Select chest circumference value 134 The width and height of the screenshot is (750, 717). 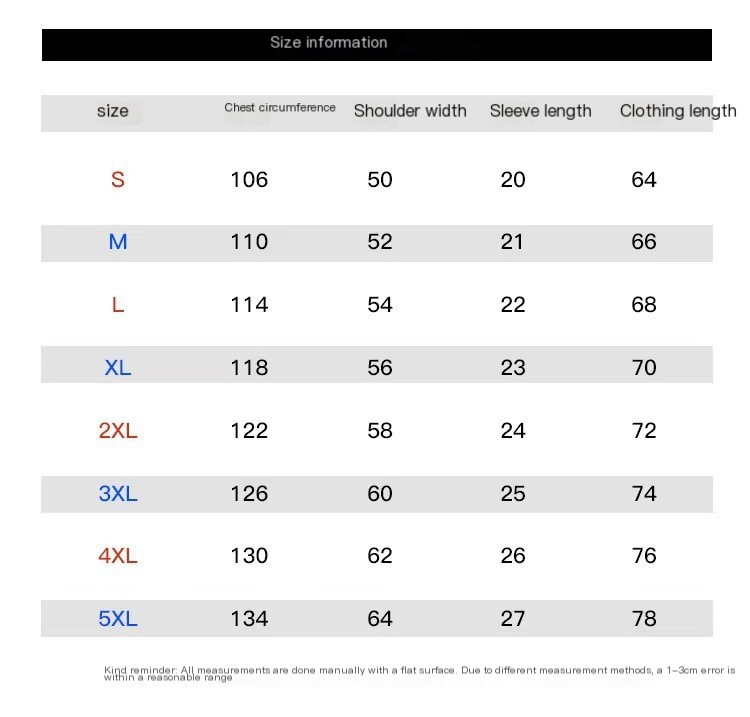(249, 619)
